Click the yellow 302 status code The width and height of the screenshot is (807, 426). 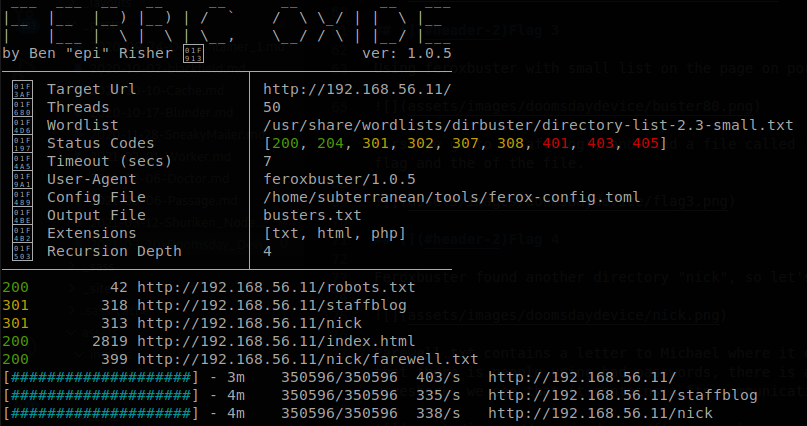click(x=420, y=144)
